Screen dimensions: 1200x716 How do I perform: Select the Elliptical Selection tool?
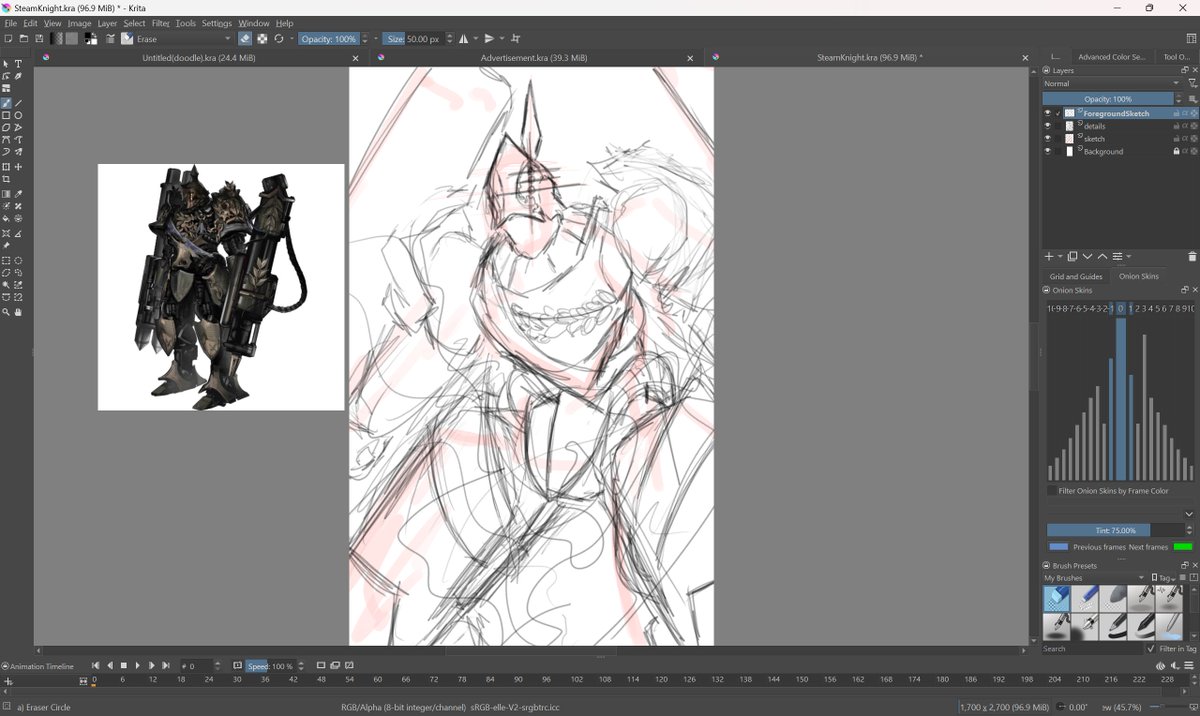(18, 260)
